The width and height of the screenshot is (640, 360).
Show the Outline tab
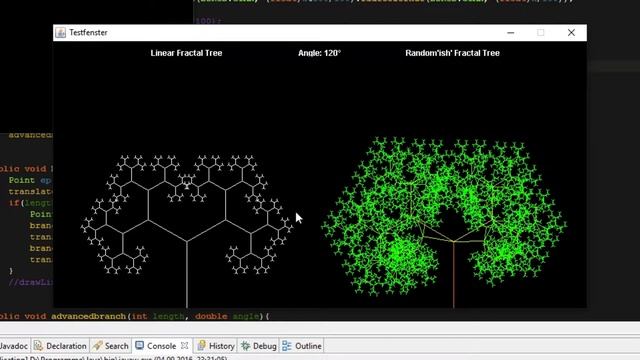pos(302,346)
